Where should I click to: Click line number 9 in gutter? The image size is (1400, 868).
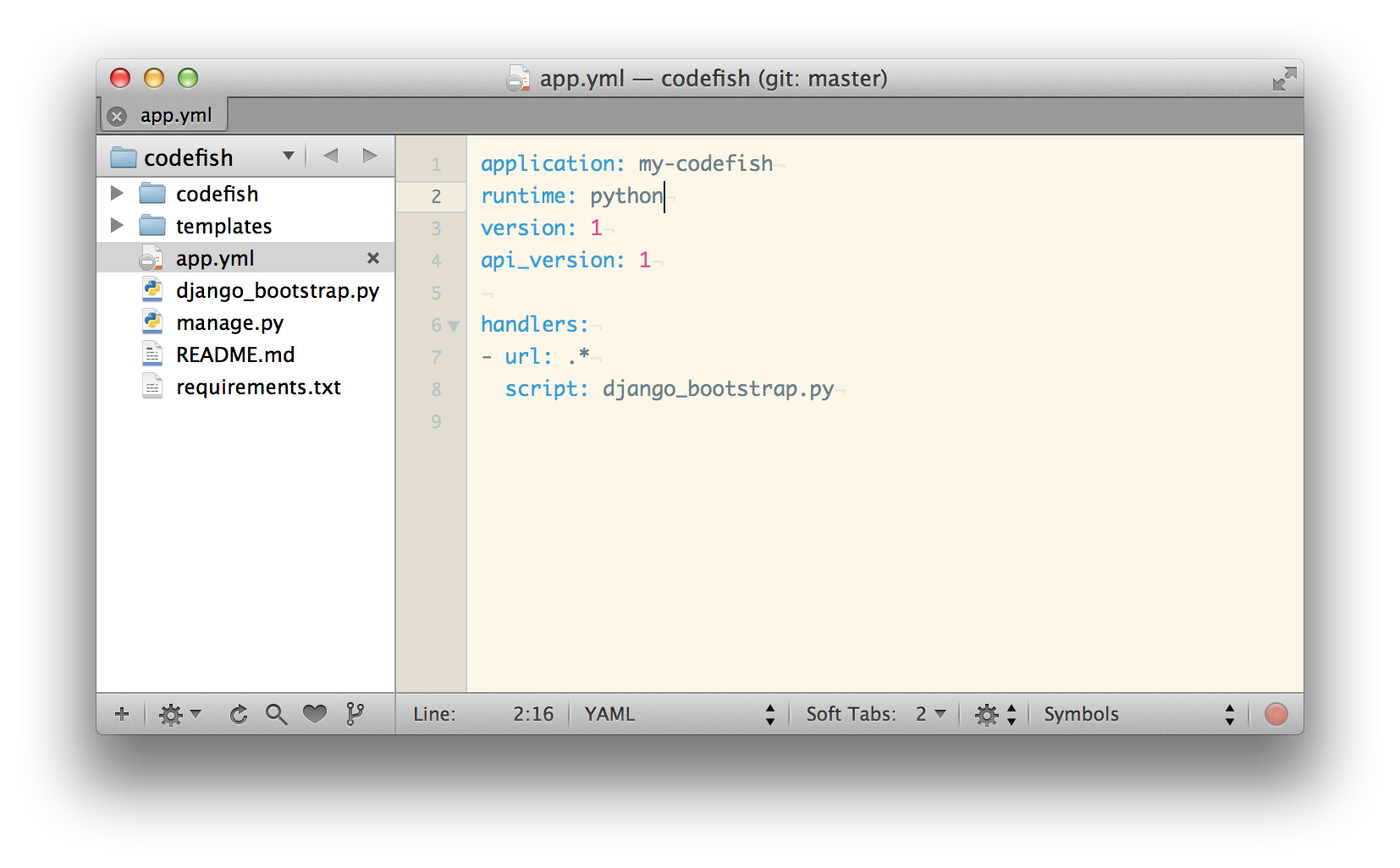click(x=436, y=421)
